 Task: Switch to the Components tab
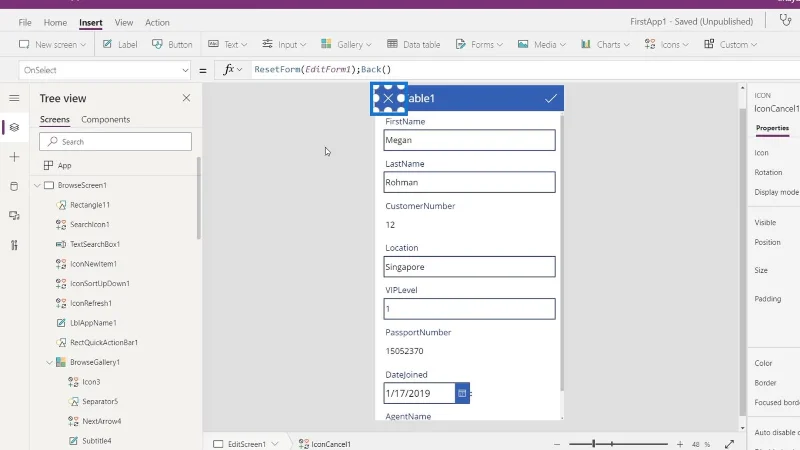(x=106, y=119)
